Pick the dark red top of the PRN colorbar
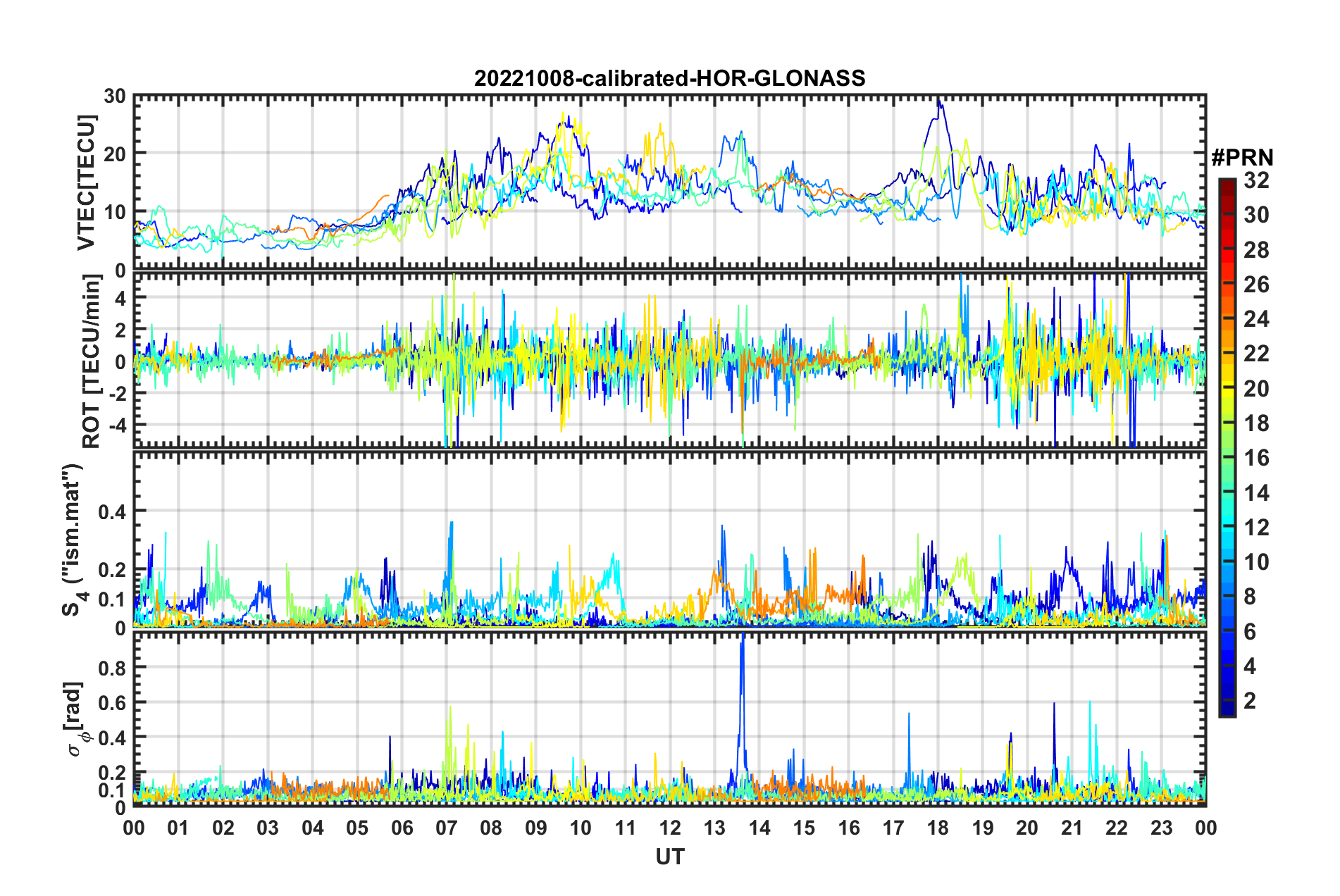 pos(1227,183)
